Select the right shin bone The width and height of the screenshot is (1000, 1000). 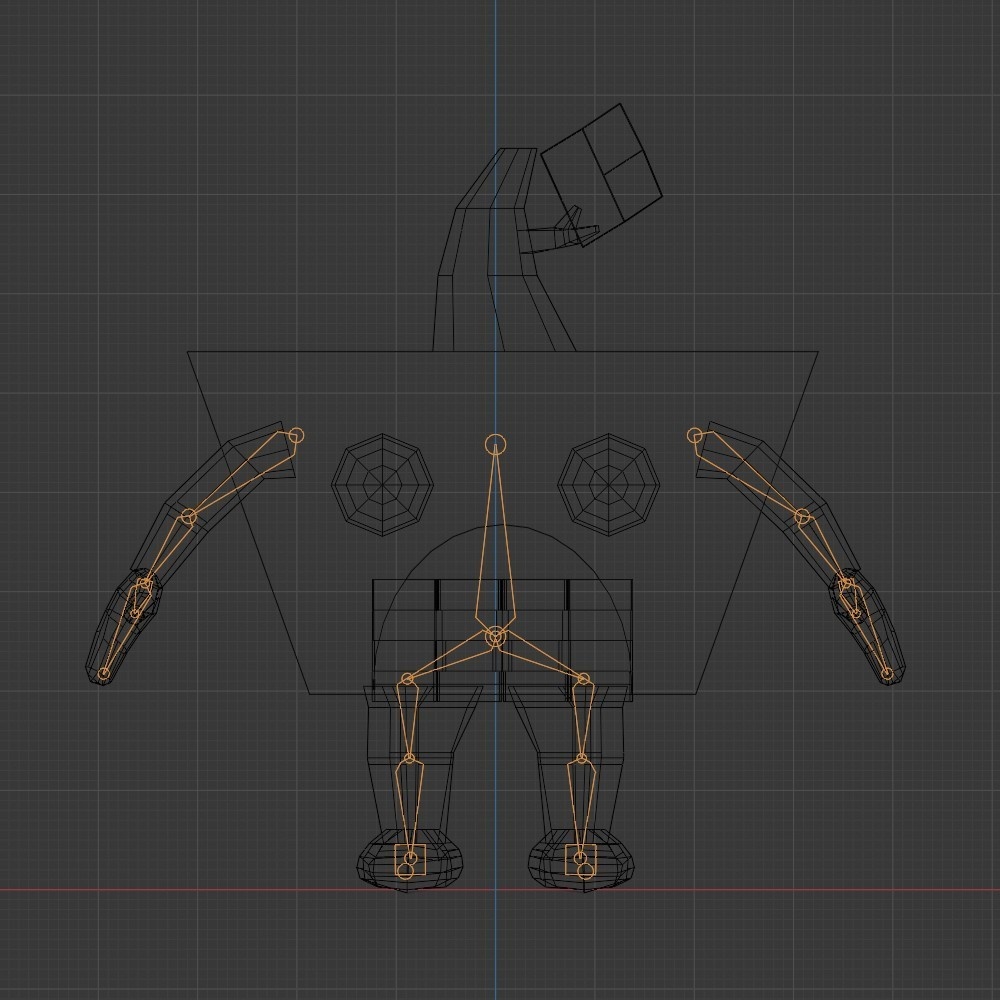581,809
